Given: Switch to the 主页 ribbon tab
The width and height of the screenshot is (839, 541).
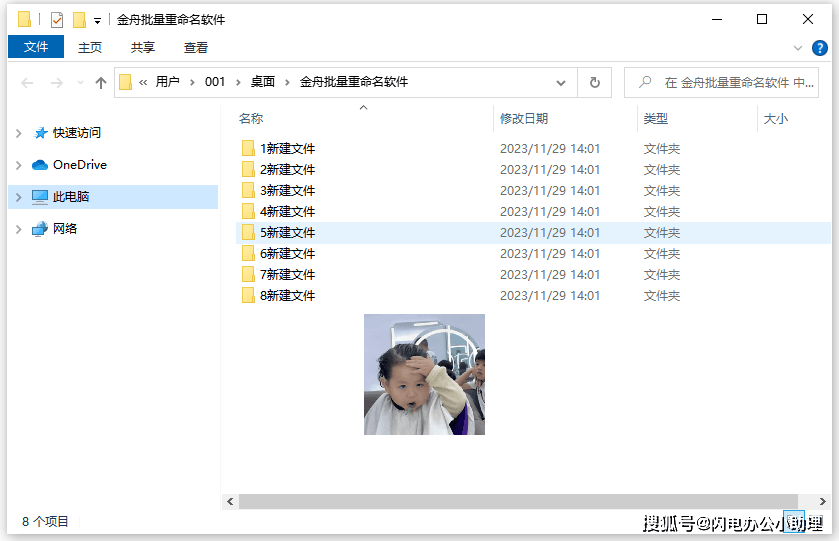Looking at the screenshot, I should tap(89, 48).
